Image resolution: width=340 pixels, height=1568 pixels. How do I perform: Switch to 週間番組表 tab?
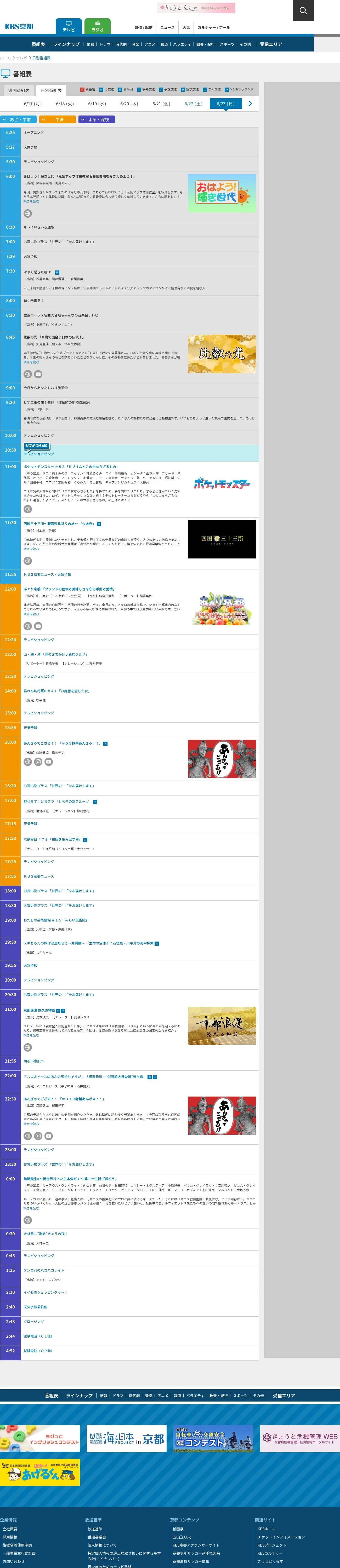18,90
